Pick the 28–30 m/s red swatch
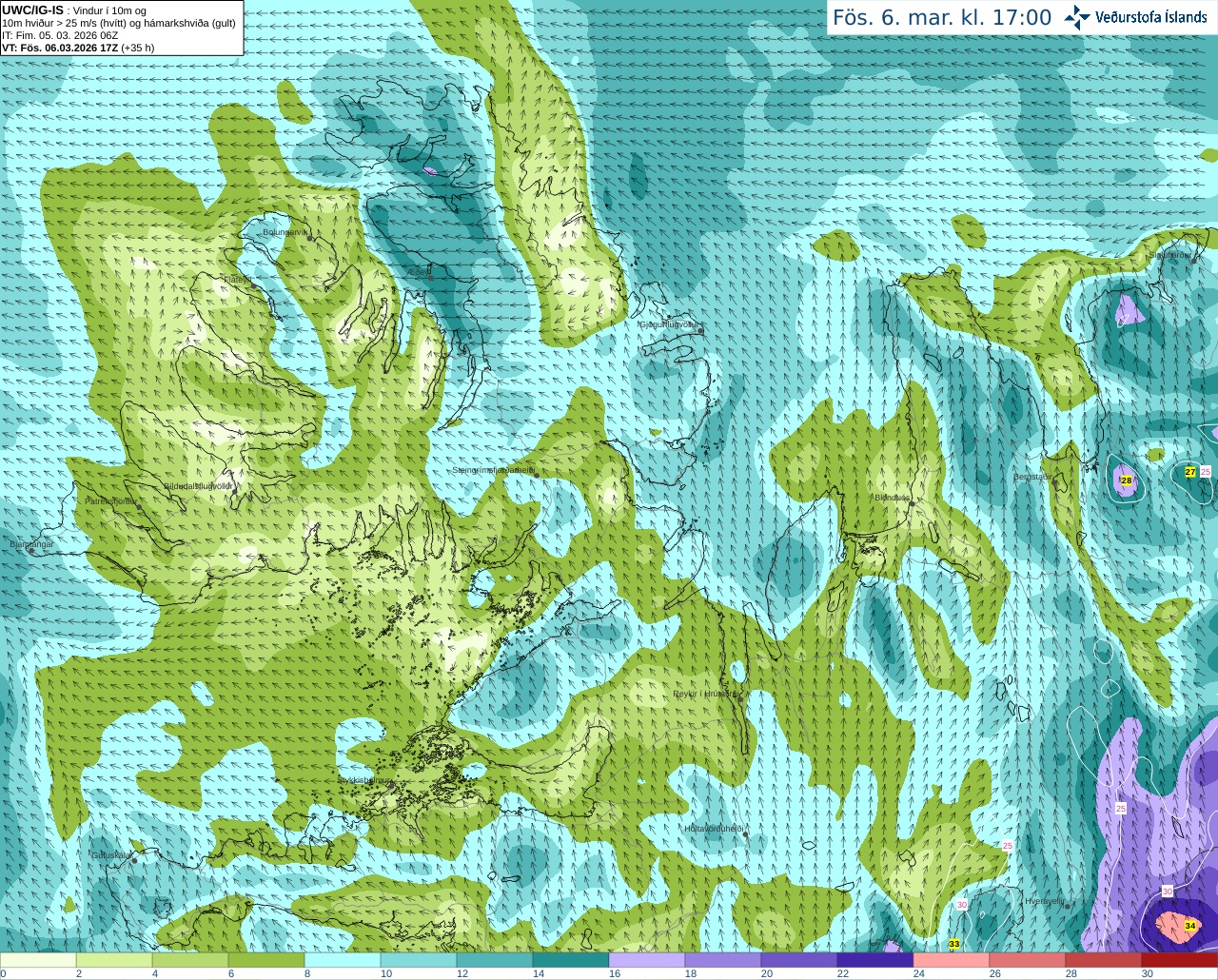Image resolution: width=1218 pixels, height=980 pixels. click(x=1104, y=960)
